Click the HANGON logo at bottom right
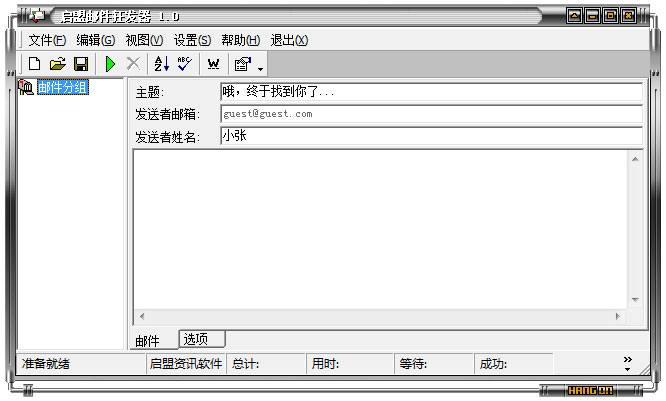Viewport: 666px width, 401px height. [x=590, y=390]
